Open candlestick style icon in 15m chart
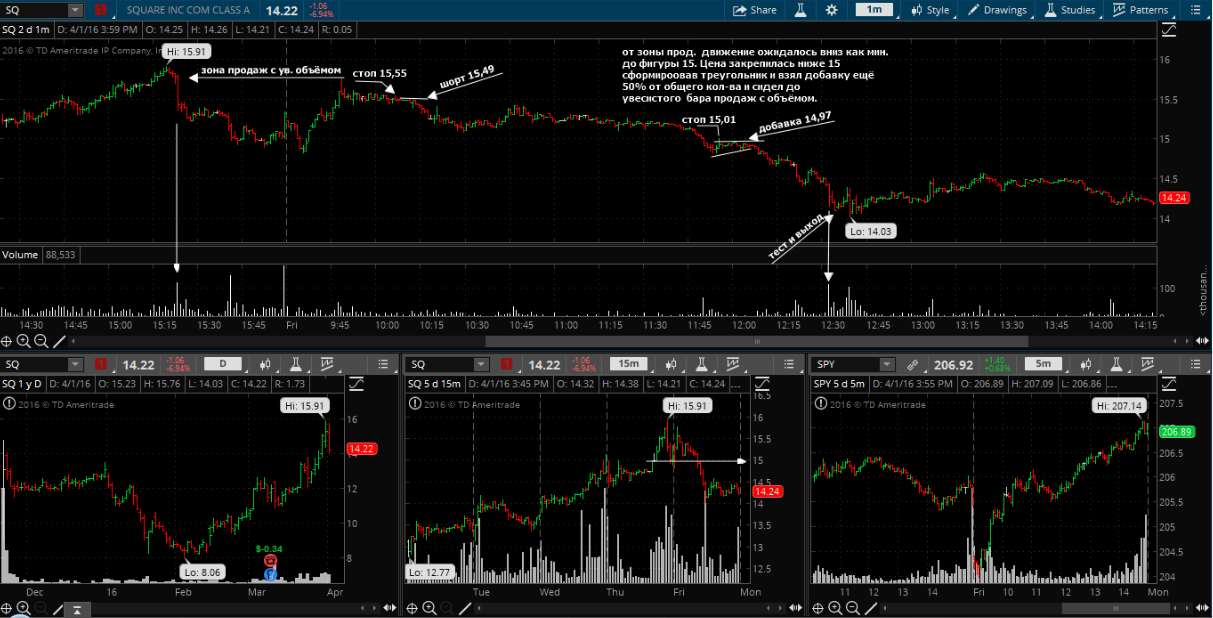Image resolution: width=1213 pixels, height=618 pixels. 672,365
